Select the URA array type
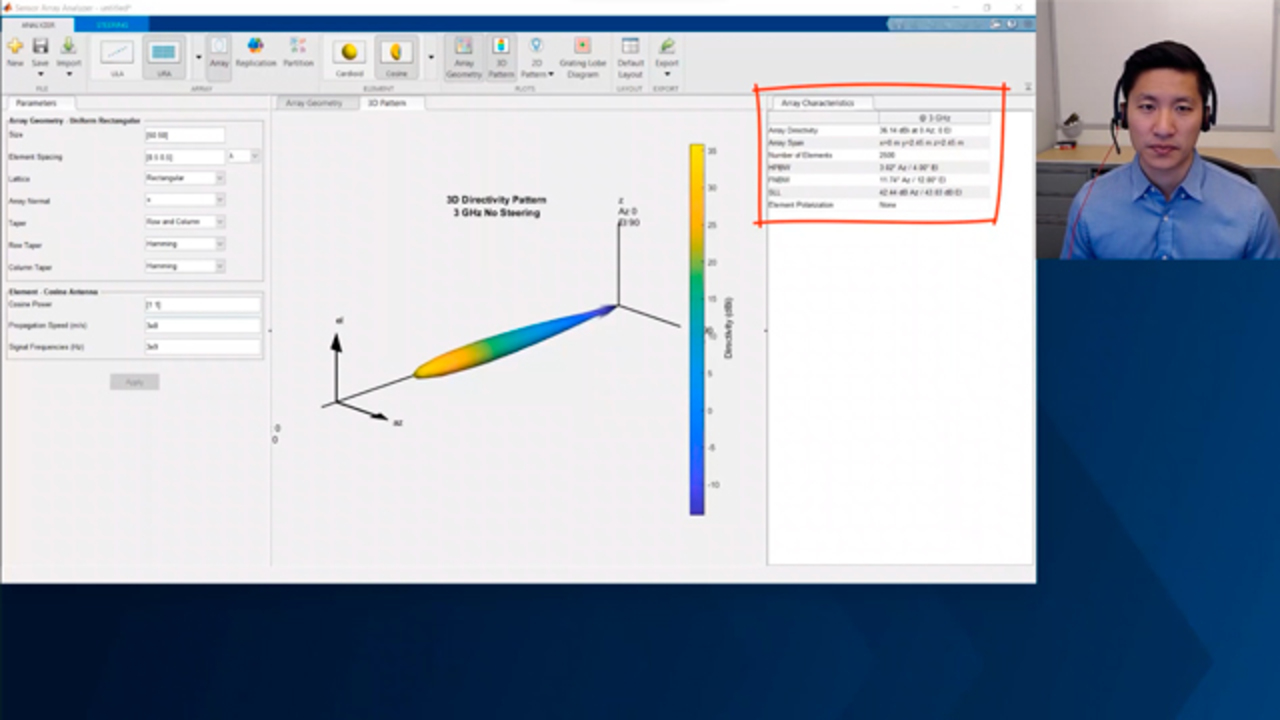The image size is (1280, 720). (x=164, y=57)
